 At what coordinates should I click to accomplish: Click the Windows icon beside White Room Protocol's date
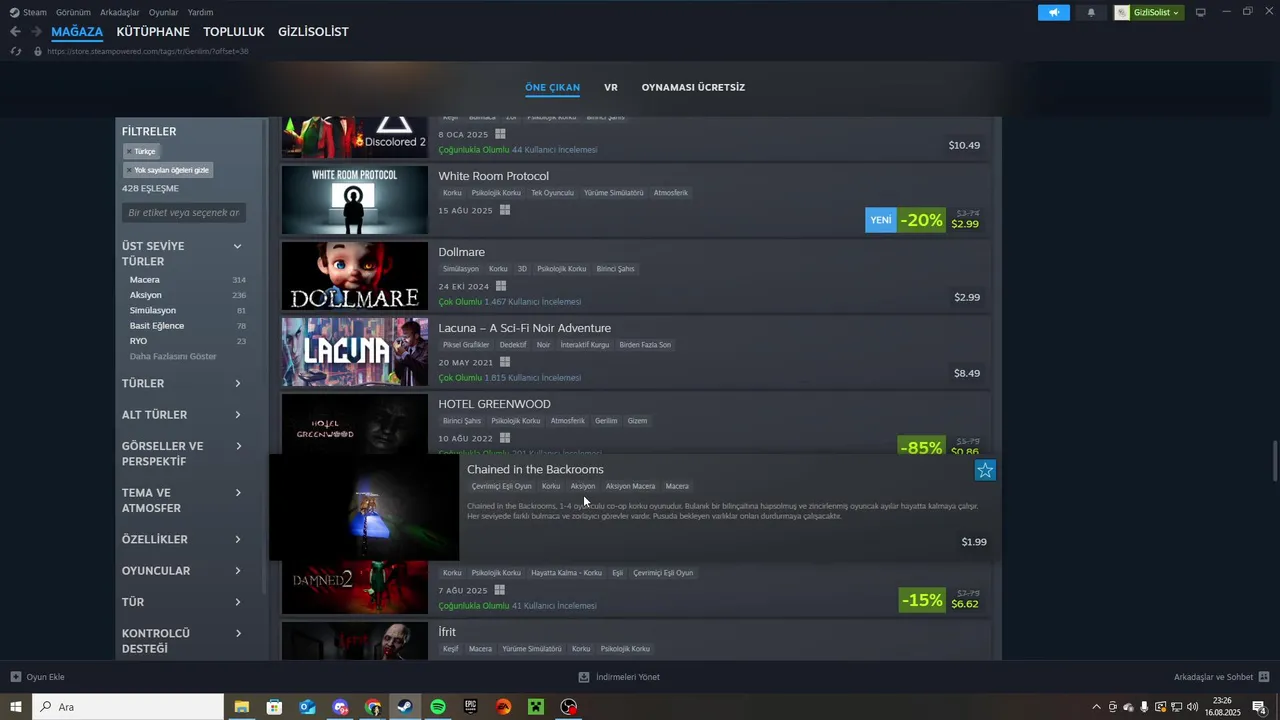tap(505, 210)
